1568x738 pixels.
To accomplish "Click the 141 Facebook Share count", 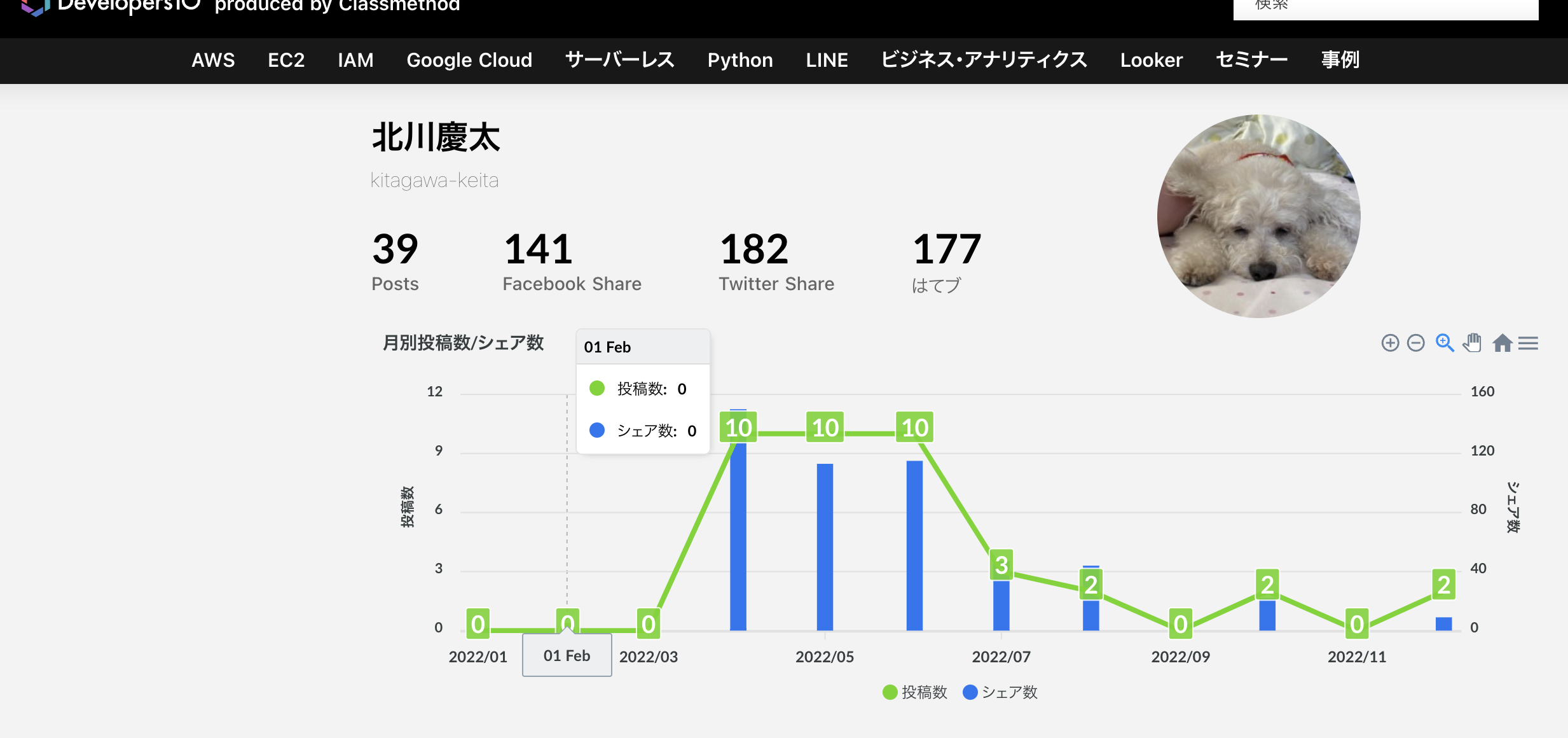I will point(538,249).
